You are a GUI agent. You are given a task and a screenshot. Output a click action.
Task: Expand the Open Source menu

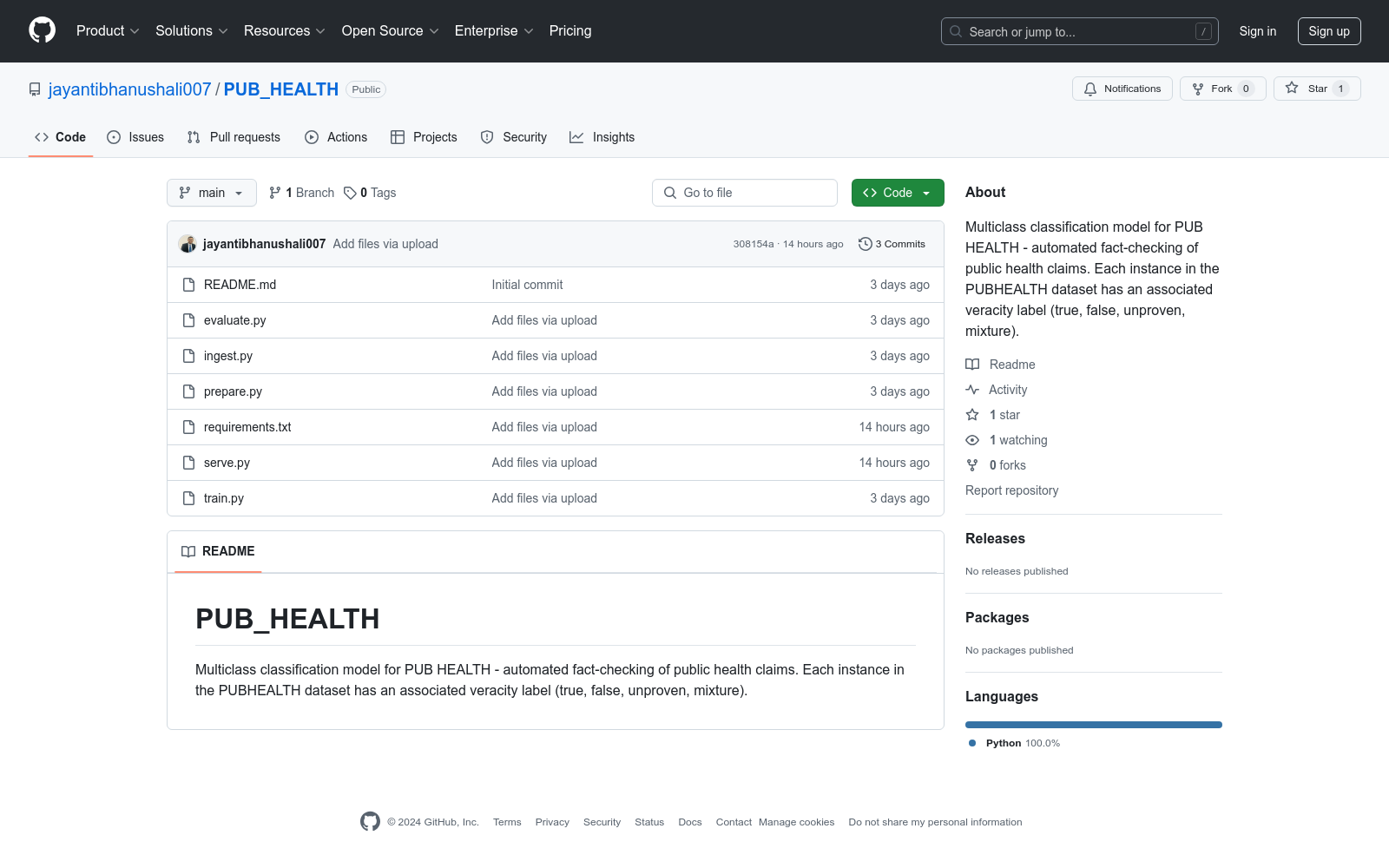[x=391, y=31]
